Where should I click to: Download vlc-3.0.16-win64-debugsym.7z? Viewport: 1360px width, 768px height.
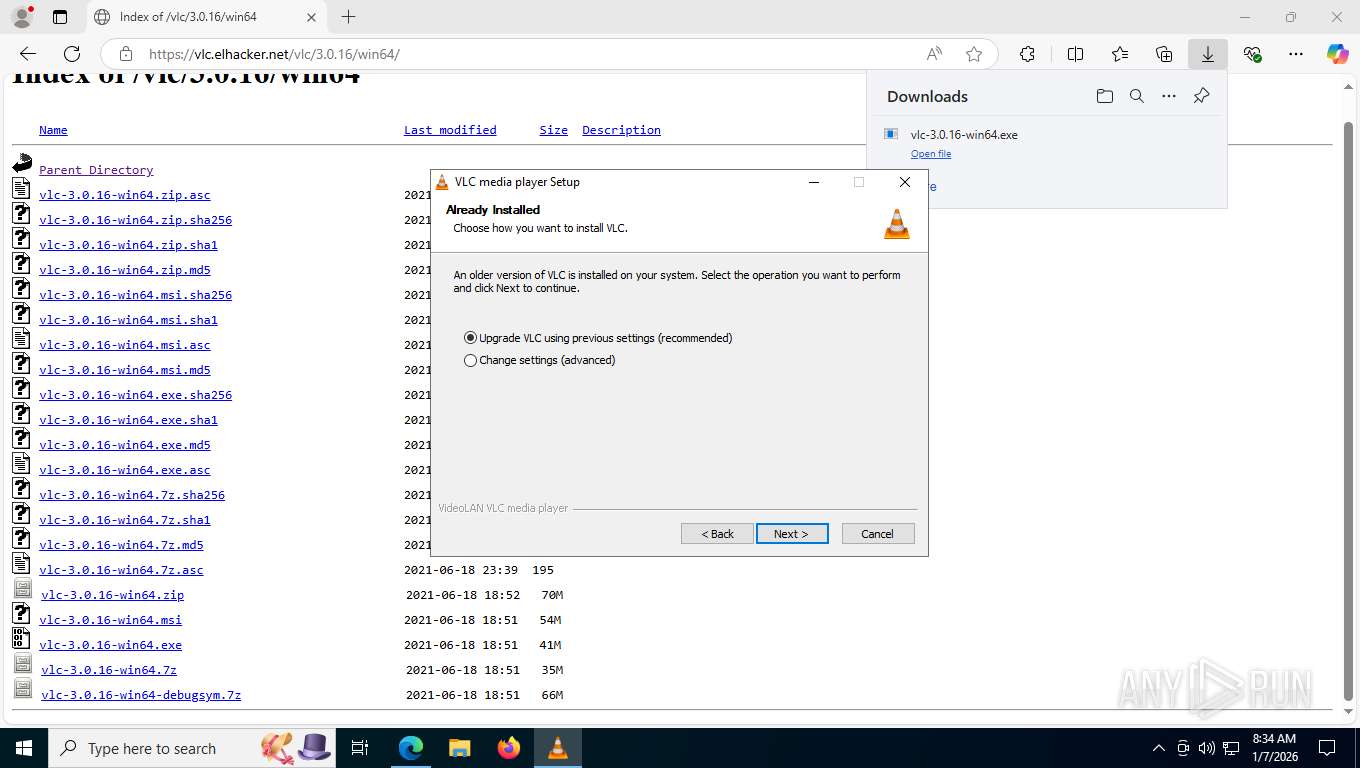pos(141,695)
